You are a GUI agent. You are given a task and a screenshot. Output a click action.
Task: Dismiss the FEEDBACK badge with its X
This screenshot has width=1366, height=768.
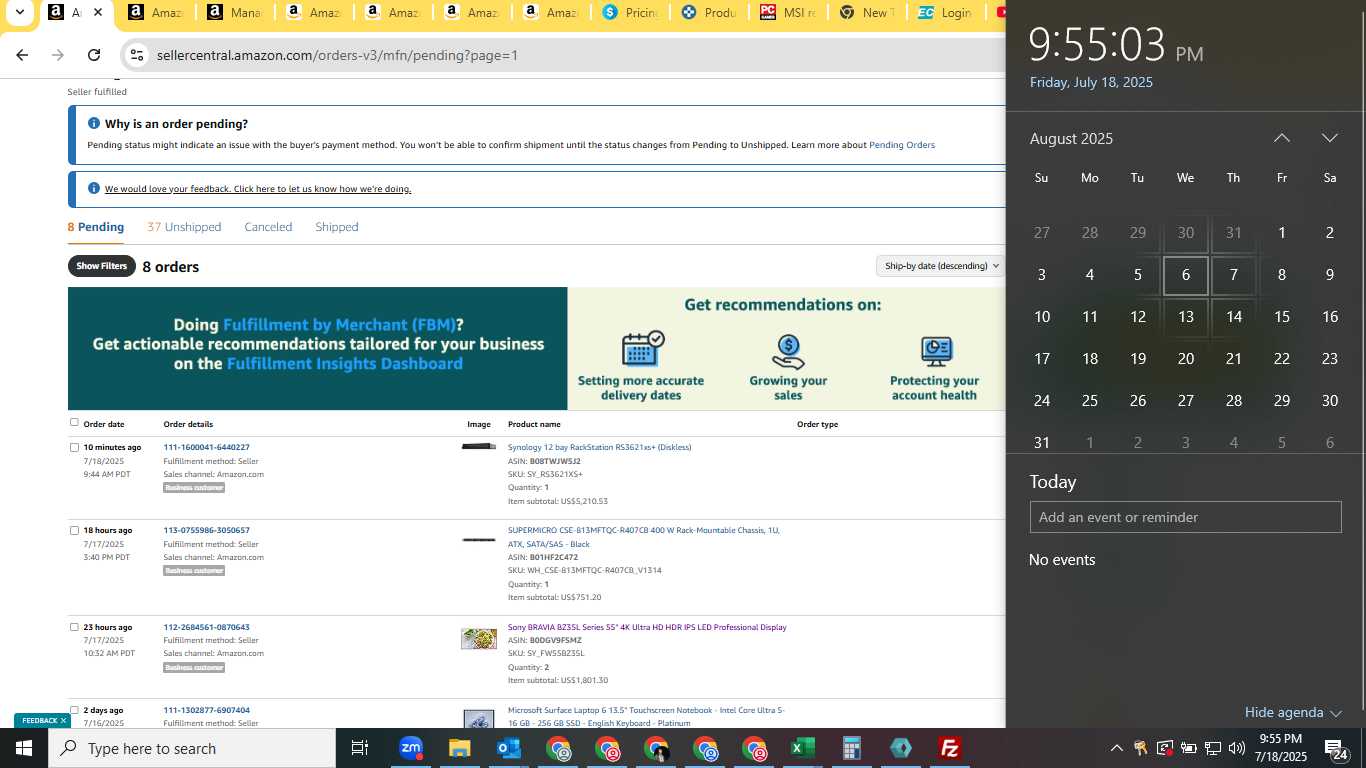(63, 720)
